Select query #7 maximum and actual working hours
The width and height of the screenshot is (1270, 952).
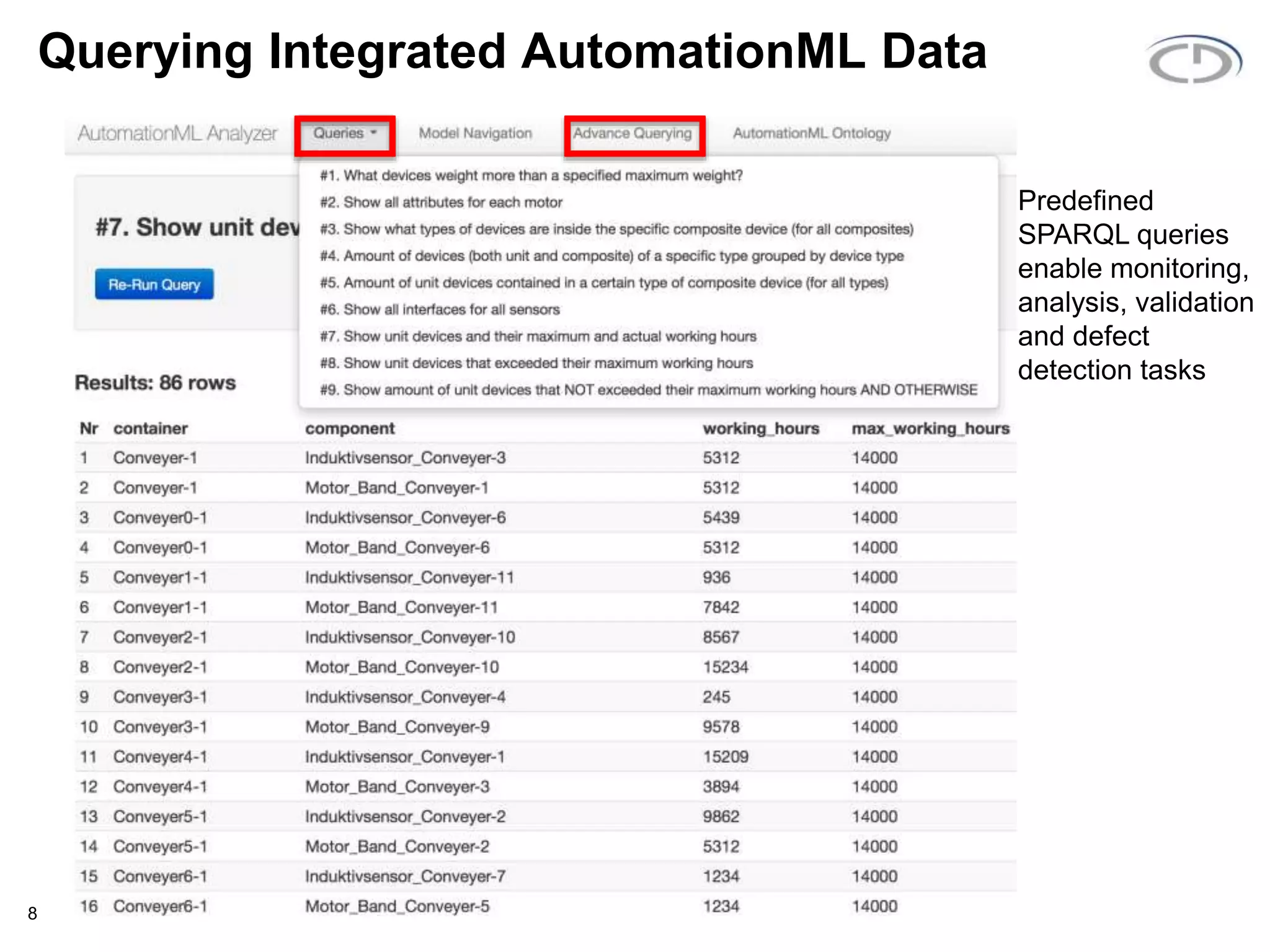[x=538, y=337]
